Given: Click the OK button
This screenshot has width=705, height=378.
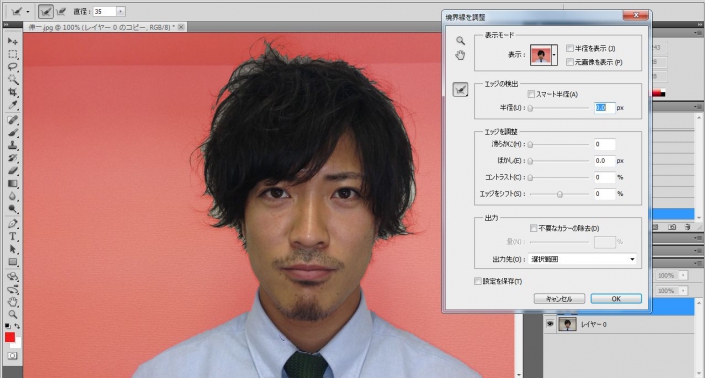Looking at the screenshot, I should point(616,298).
